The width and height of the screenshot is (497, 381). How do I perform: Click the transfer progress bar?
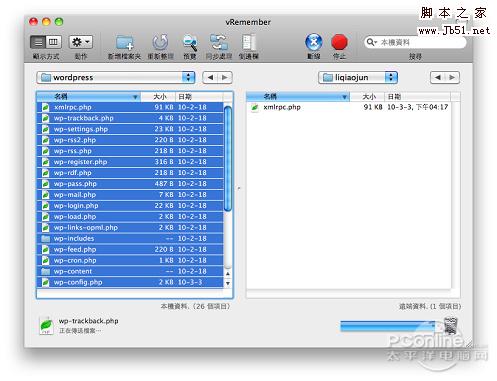click(x=388, y=326)
